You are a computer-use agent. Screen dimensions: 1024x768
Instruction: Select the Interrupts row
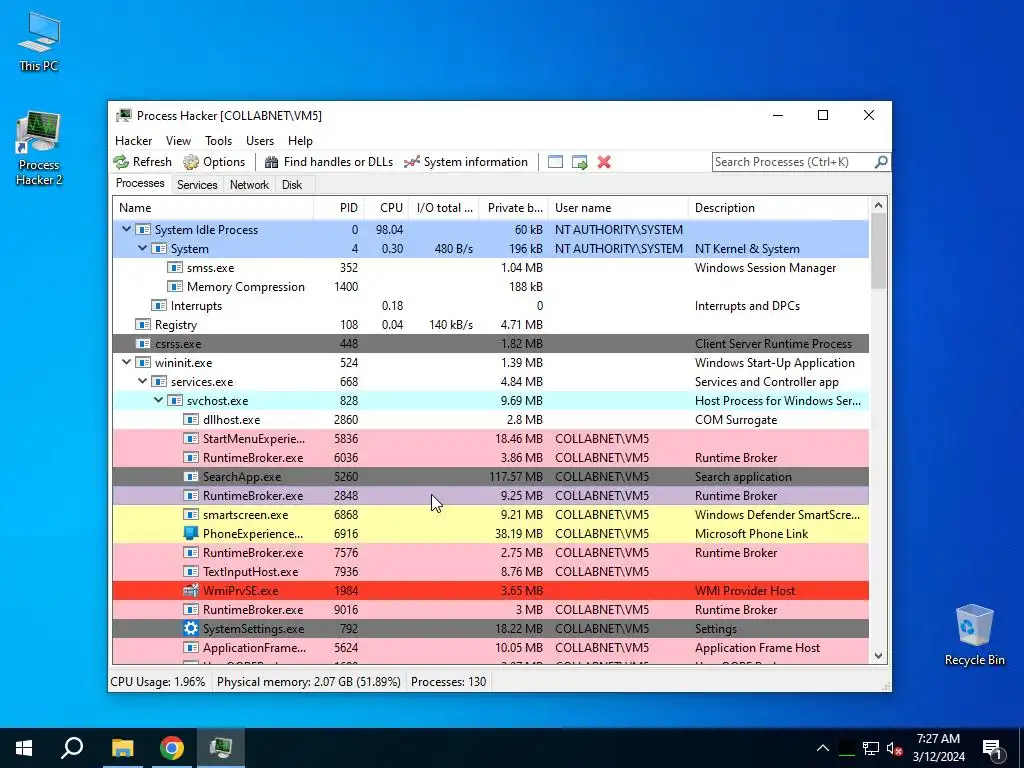pyautogui.click(x=491, y=306)
